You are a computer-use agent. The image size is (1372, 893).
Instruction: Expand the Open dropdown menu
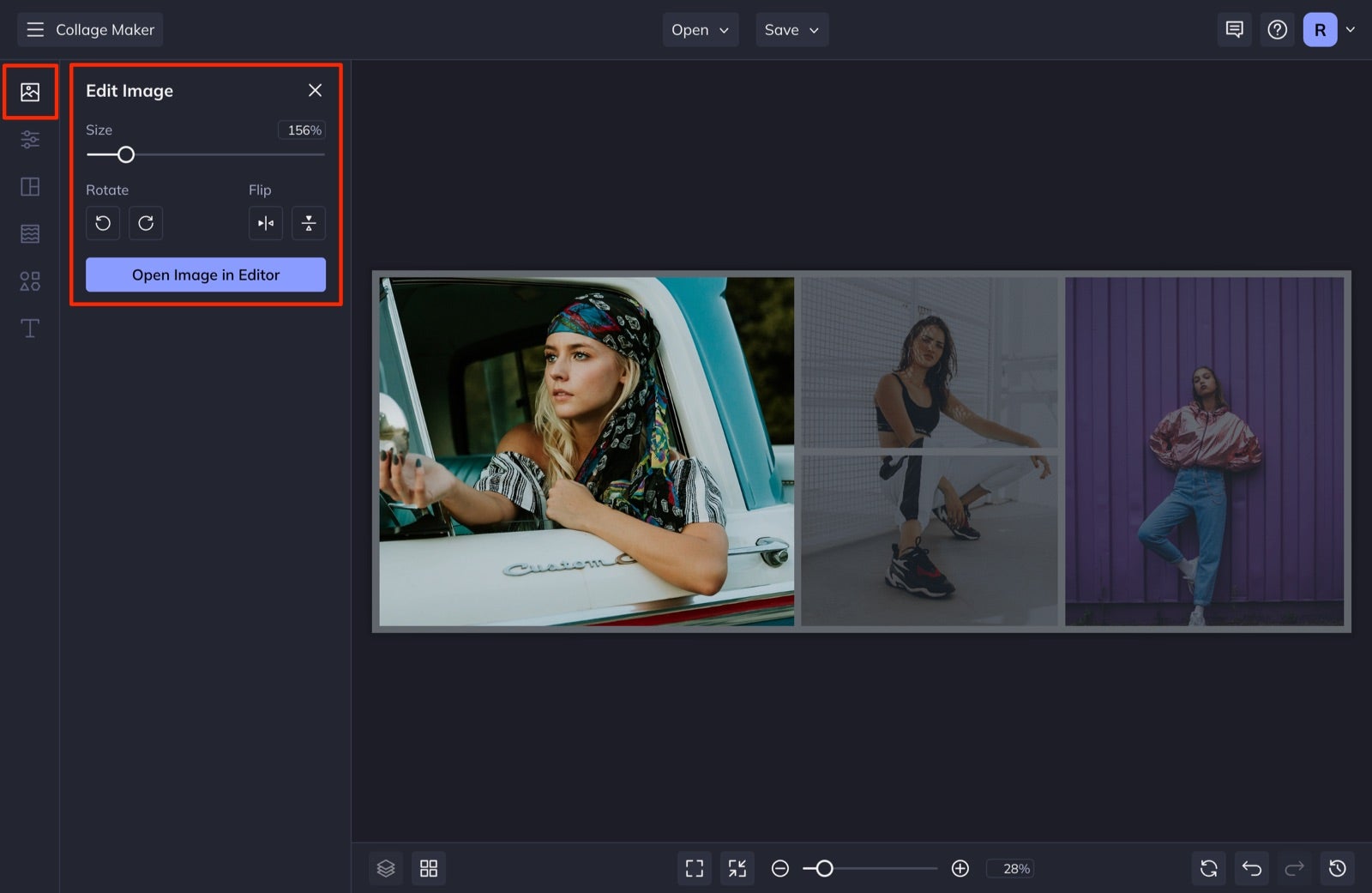coord(700,30)
